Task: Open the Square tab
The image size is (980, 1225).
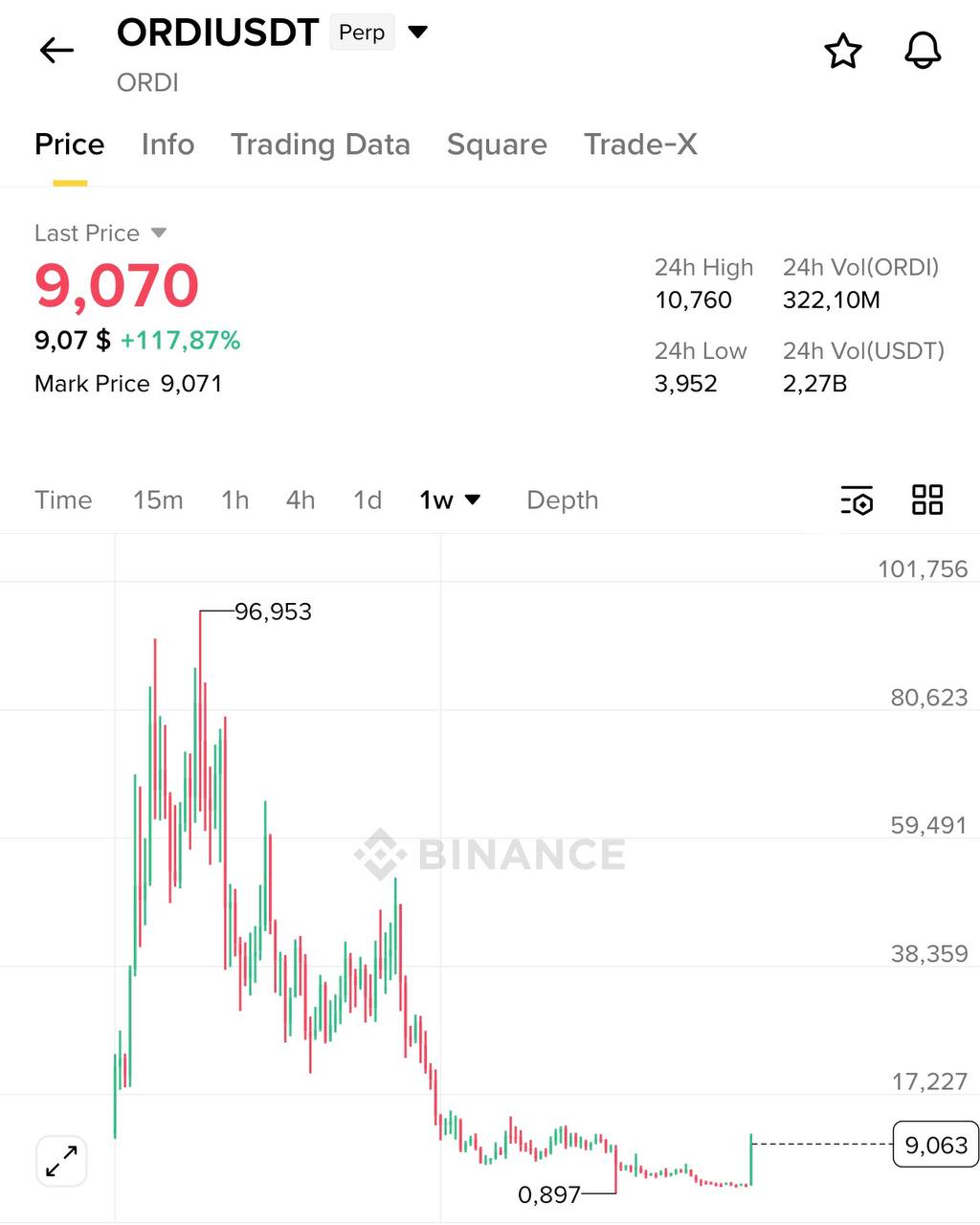Action: tap(496, 145)
